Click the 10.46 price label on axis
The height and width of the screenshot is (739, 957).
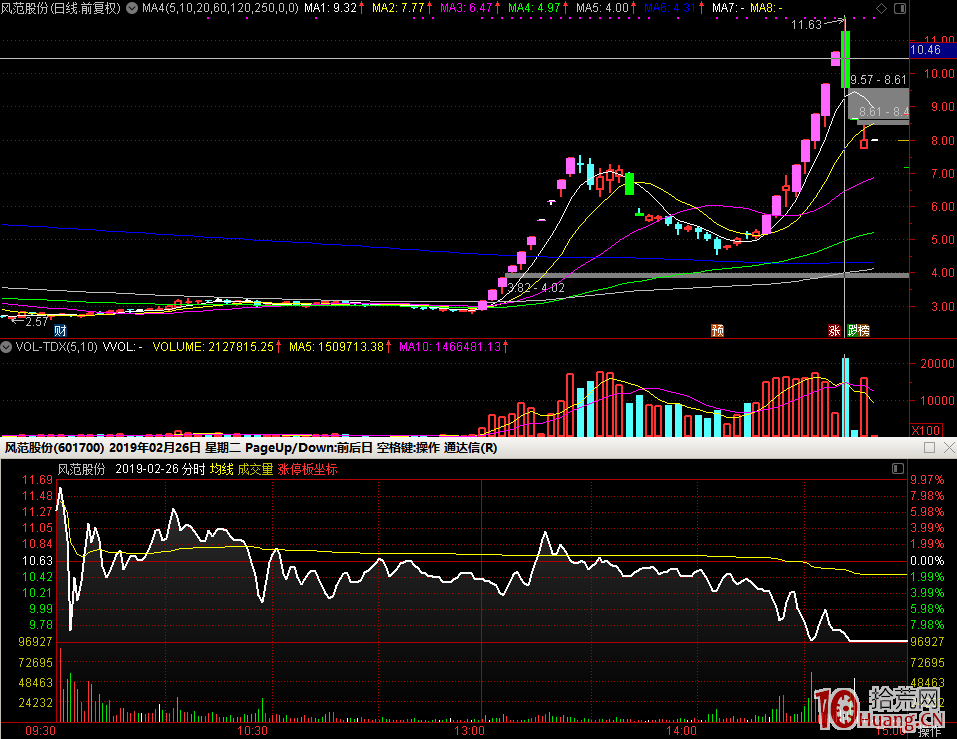click(926, 50)
